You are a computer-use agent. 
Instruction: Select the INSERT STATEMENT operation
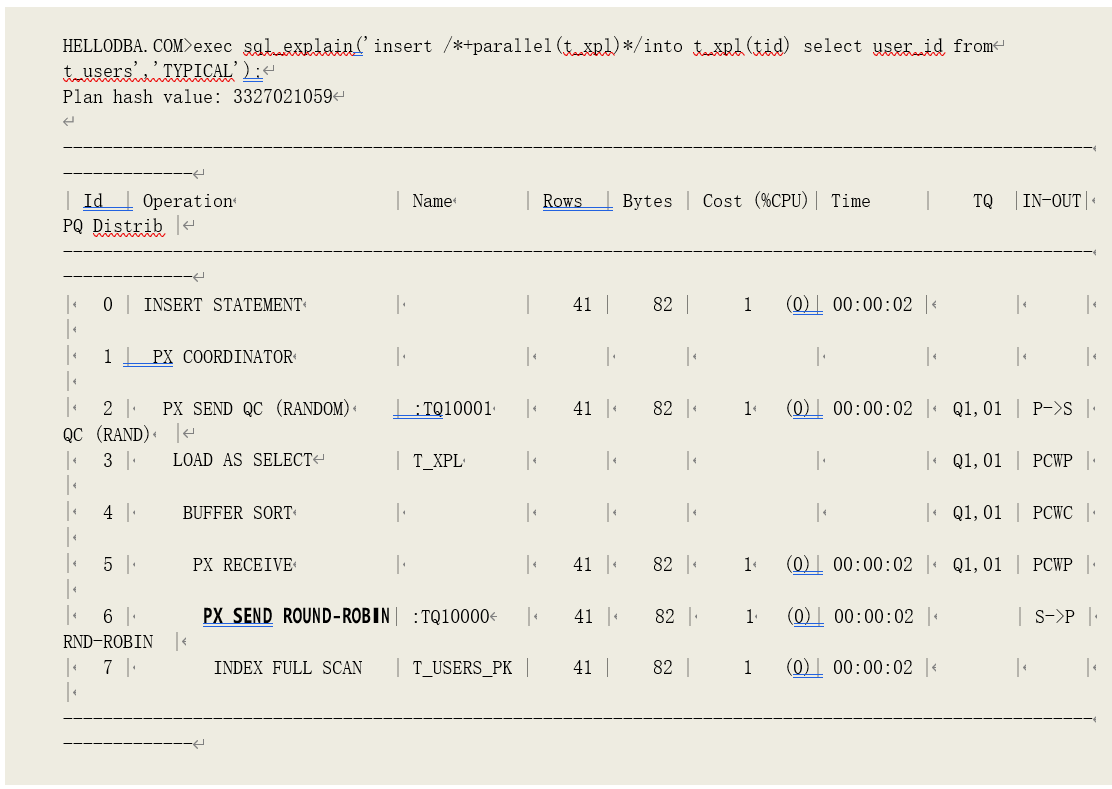[x=222, y=305]
